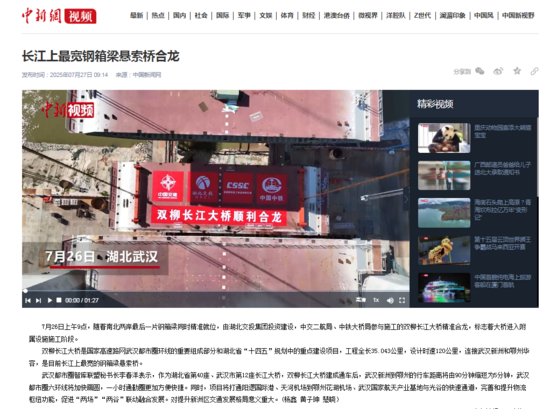The width and height of the screenshot is (550, 409).
Task: Open the Z世代 navigation item
Action: click(422, 15)
